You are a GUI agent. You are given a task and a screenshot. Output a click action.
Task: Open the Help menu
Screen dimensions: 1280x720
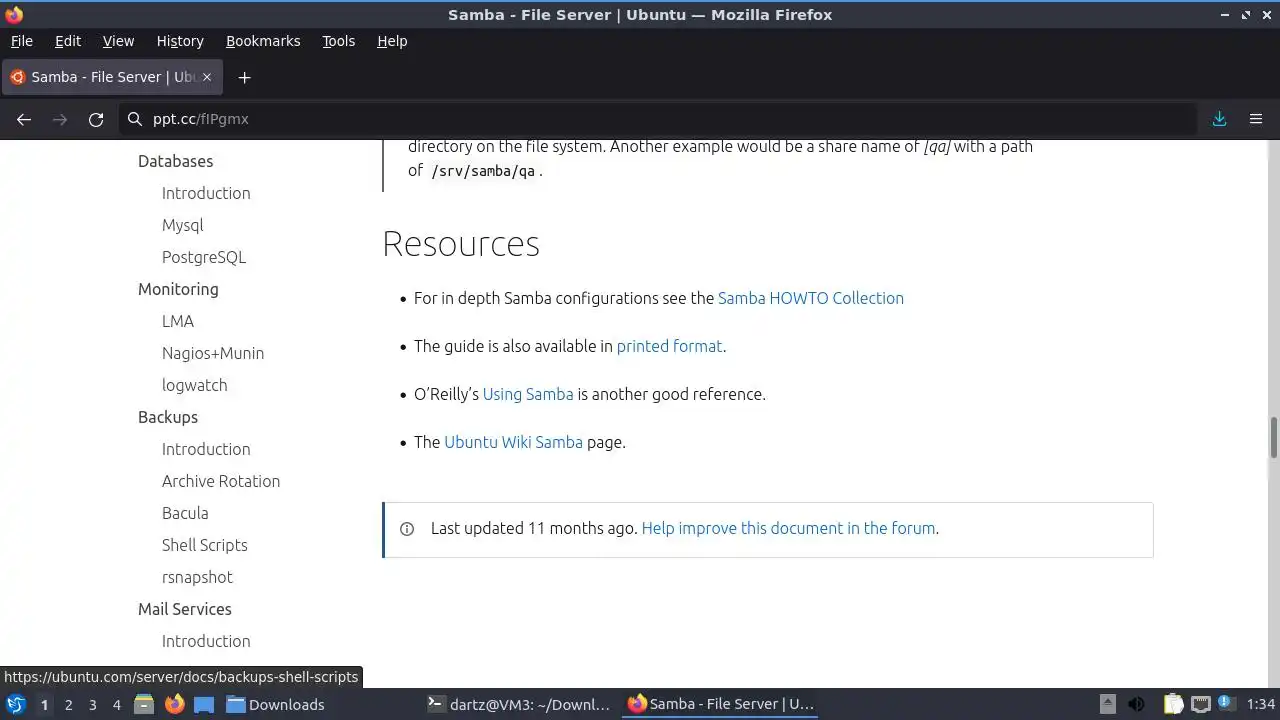pyautogui.click(x=392, y=41)
